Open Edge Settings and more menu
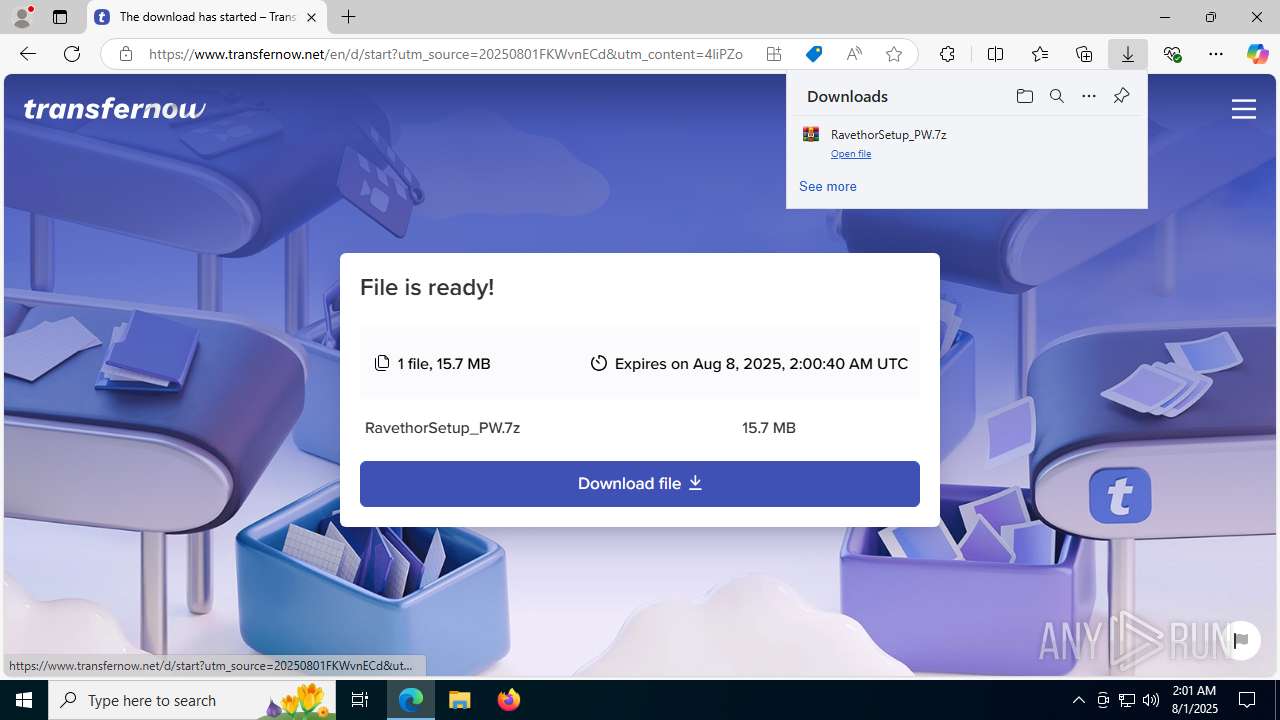The height and width of the screenshot is (720, 1280). point(1216,54)
